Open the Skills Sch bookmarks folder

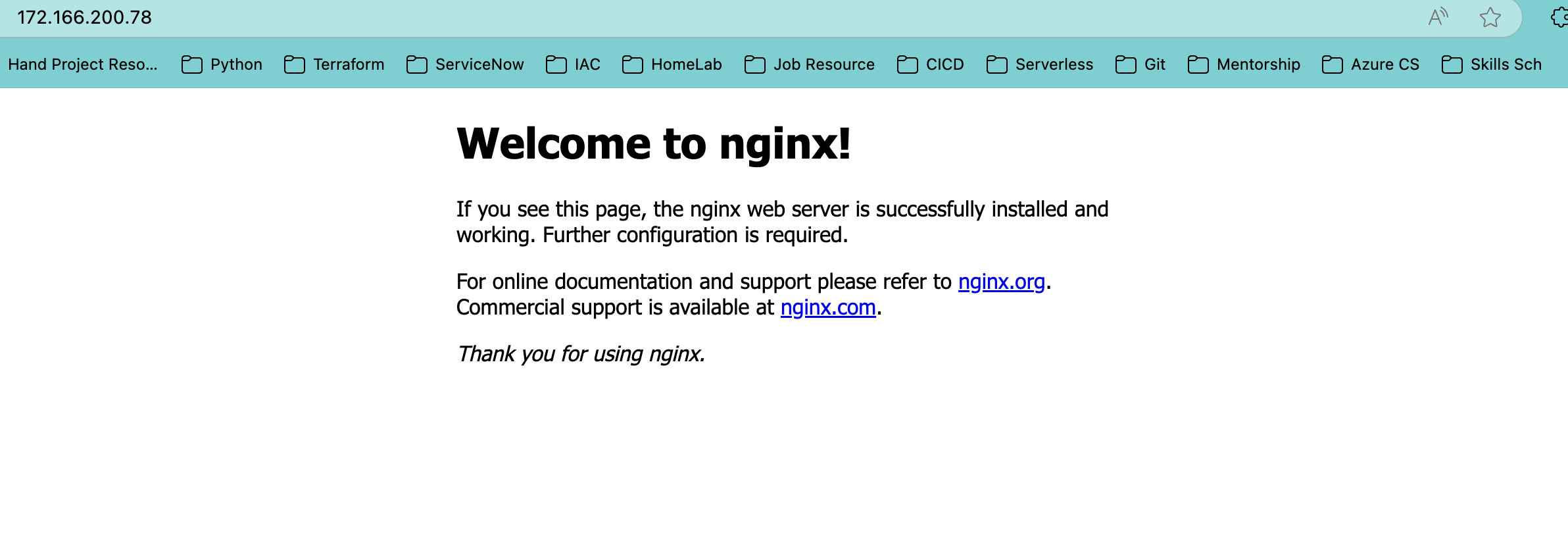tap(1492, 64)
